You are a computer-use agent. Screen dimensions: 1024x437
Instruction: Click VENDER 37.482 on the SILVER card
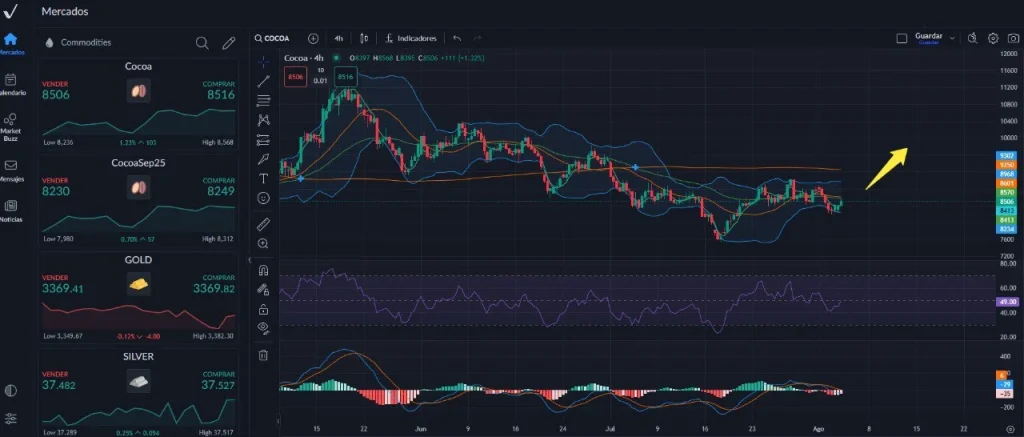59,381
